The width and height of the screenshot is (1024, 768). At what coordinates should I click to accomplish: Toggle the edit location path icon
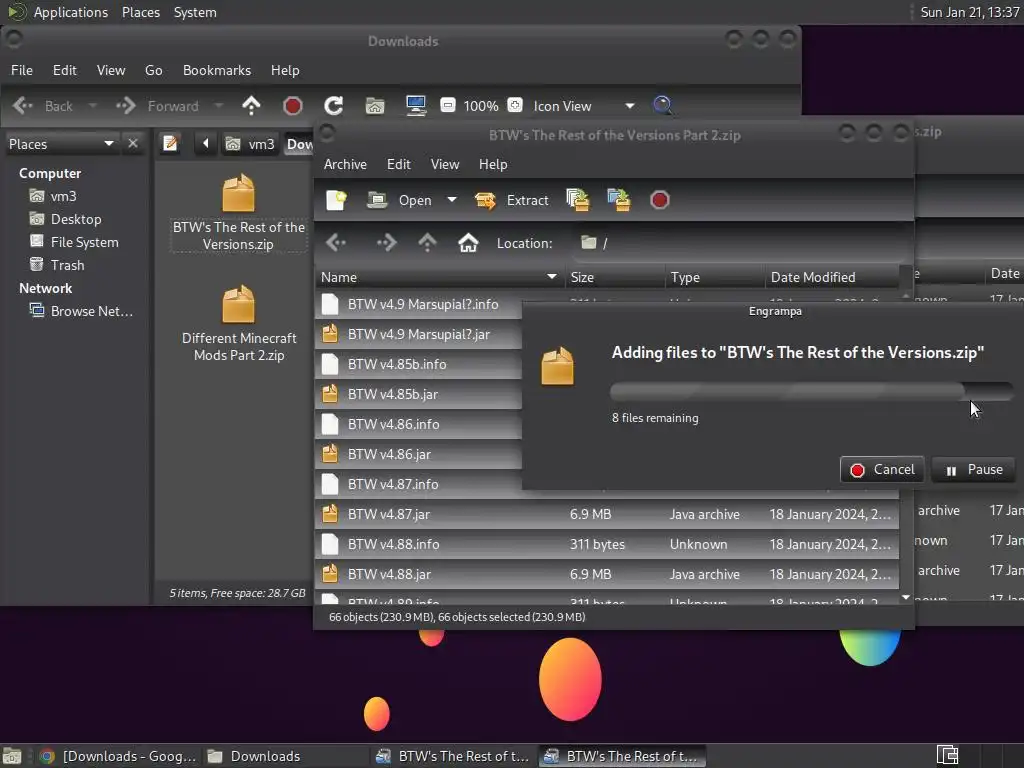[170, 143]
